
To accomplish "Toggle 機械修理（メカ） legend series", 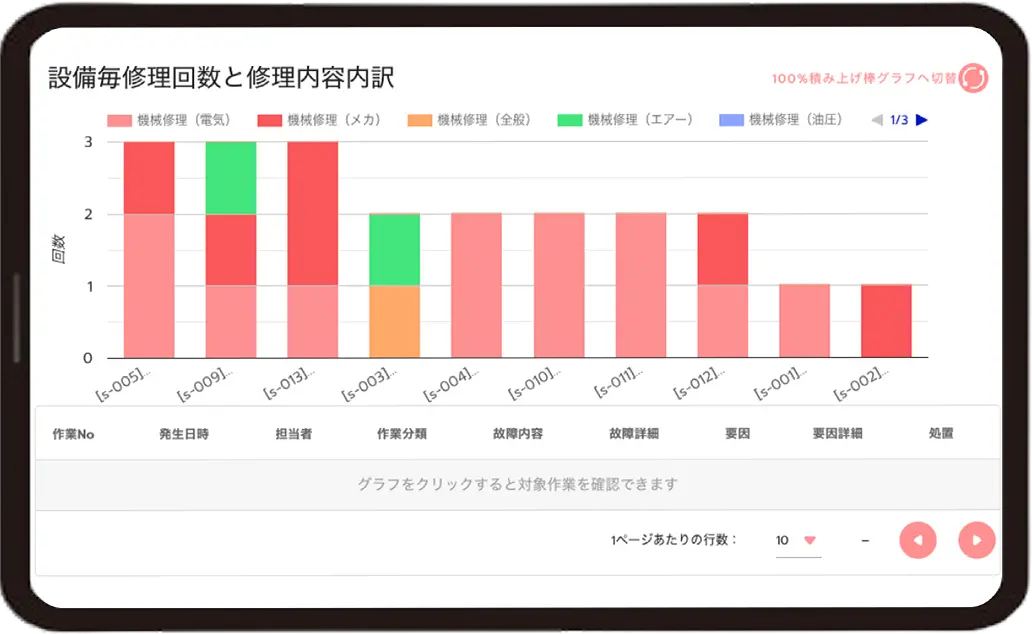I will [319, 120].
